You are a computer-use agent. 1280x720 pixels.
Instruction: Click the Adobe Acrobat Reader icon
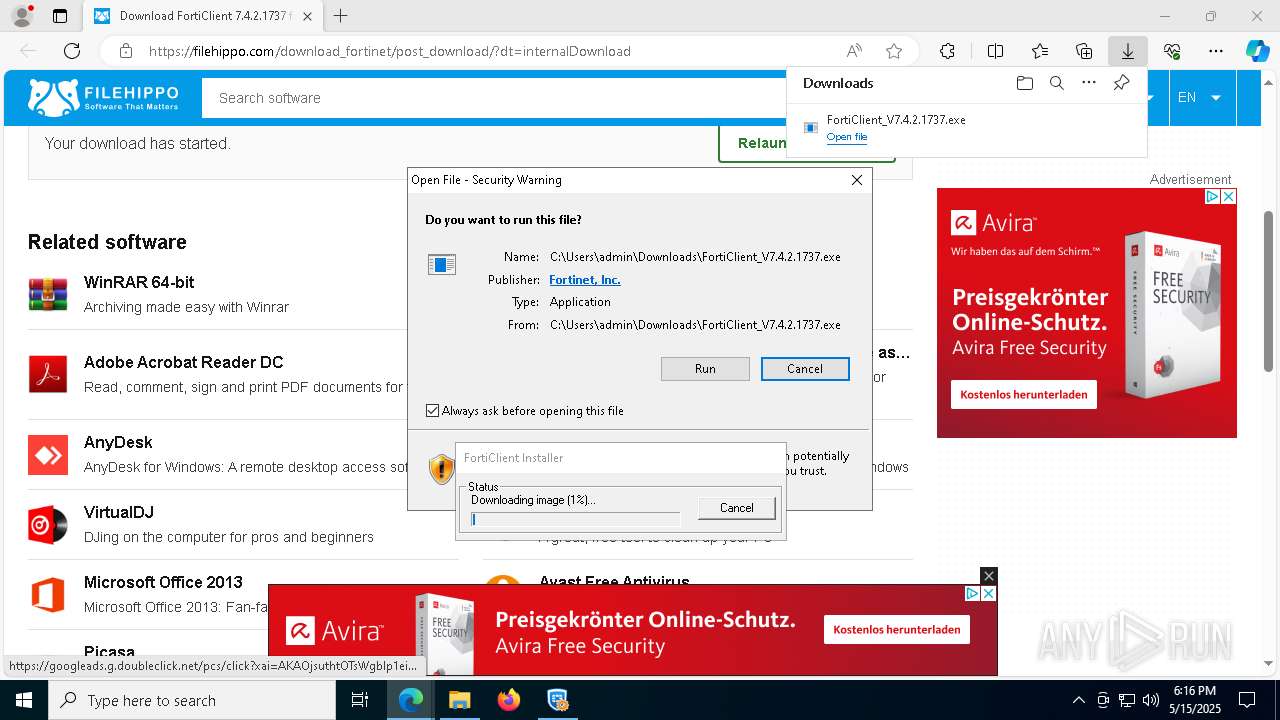coord(48,374)
